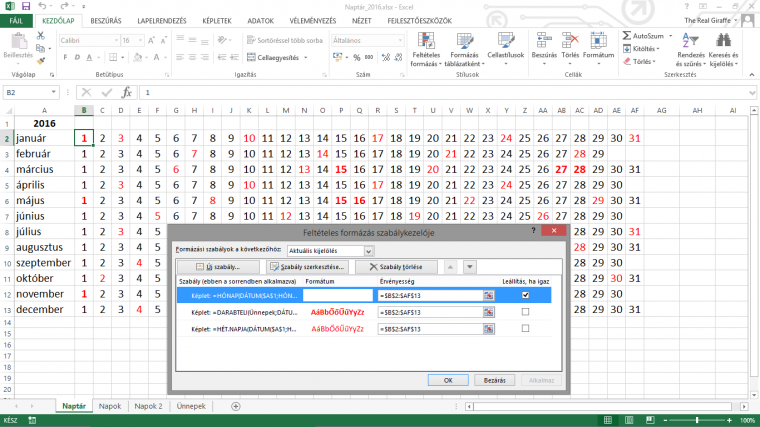Check Leállítás, ha igaz for DARABTELI rule
Viewport: 760px width, 427px height.
click(x=525, y=312)
